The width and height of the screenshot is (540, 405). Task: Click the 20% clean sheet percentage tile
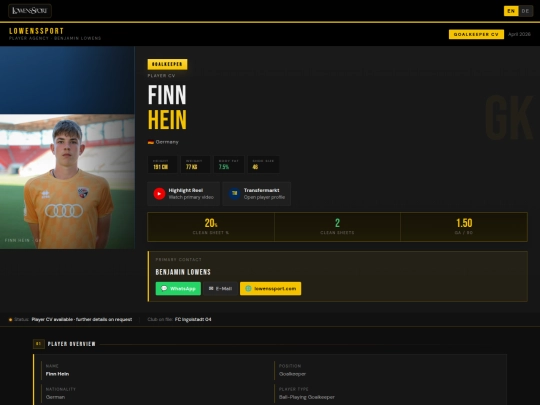tap(211, 227)
